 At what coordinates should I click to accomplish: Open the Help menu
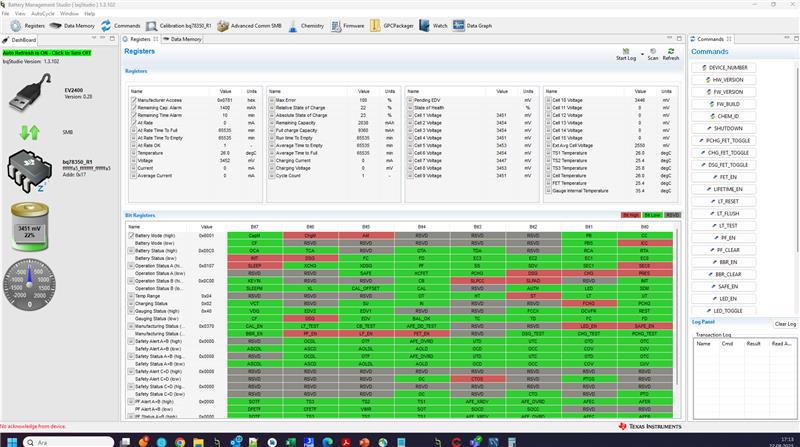[x=90, y=14]
